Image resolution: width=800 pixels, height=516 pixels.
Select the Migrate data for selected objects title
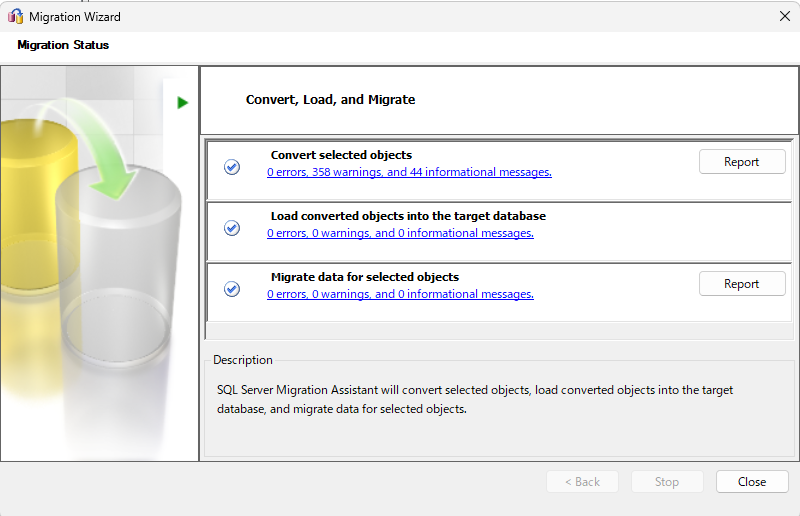(365, 277)
